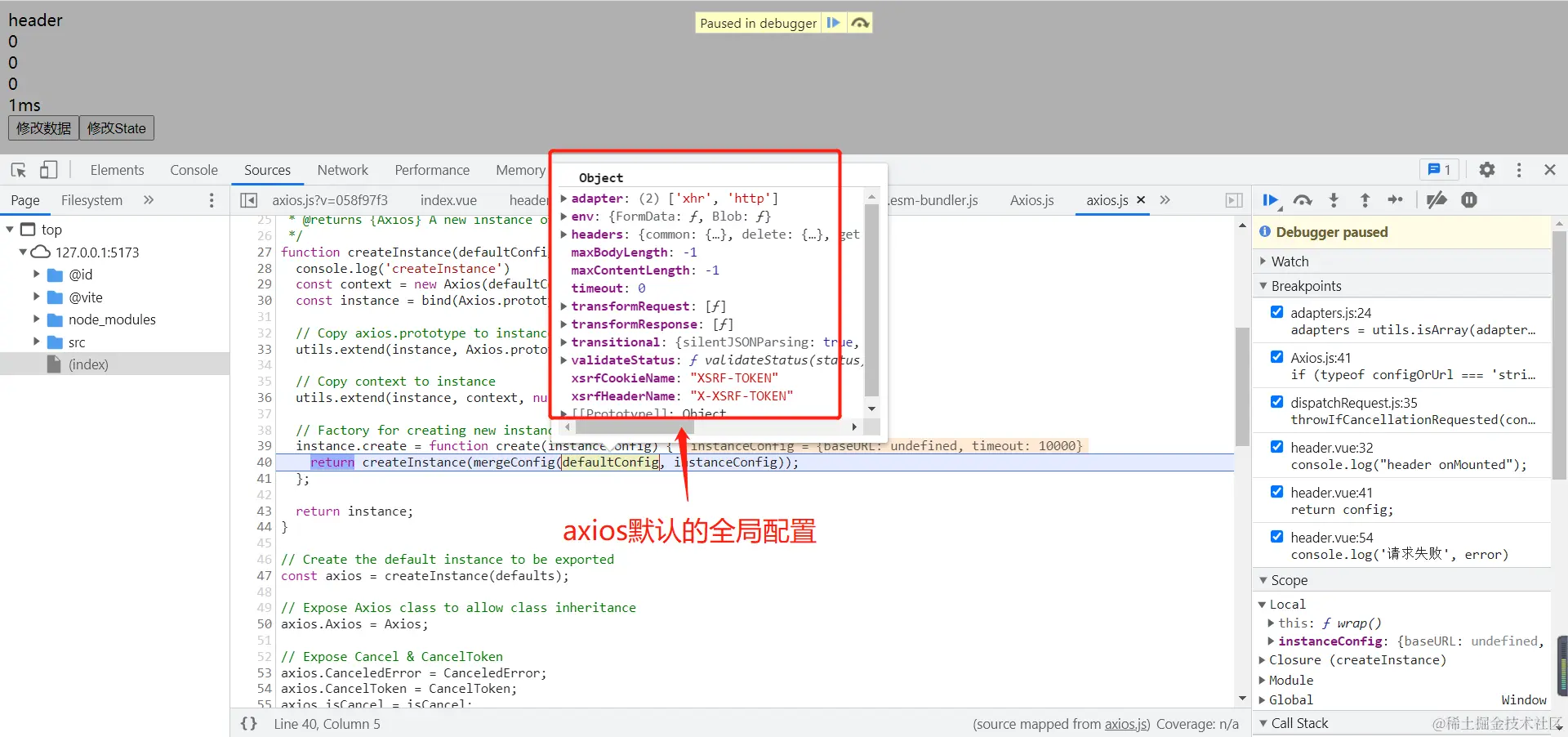Expand the node_modules folder

36,319
